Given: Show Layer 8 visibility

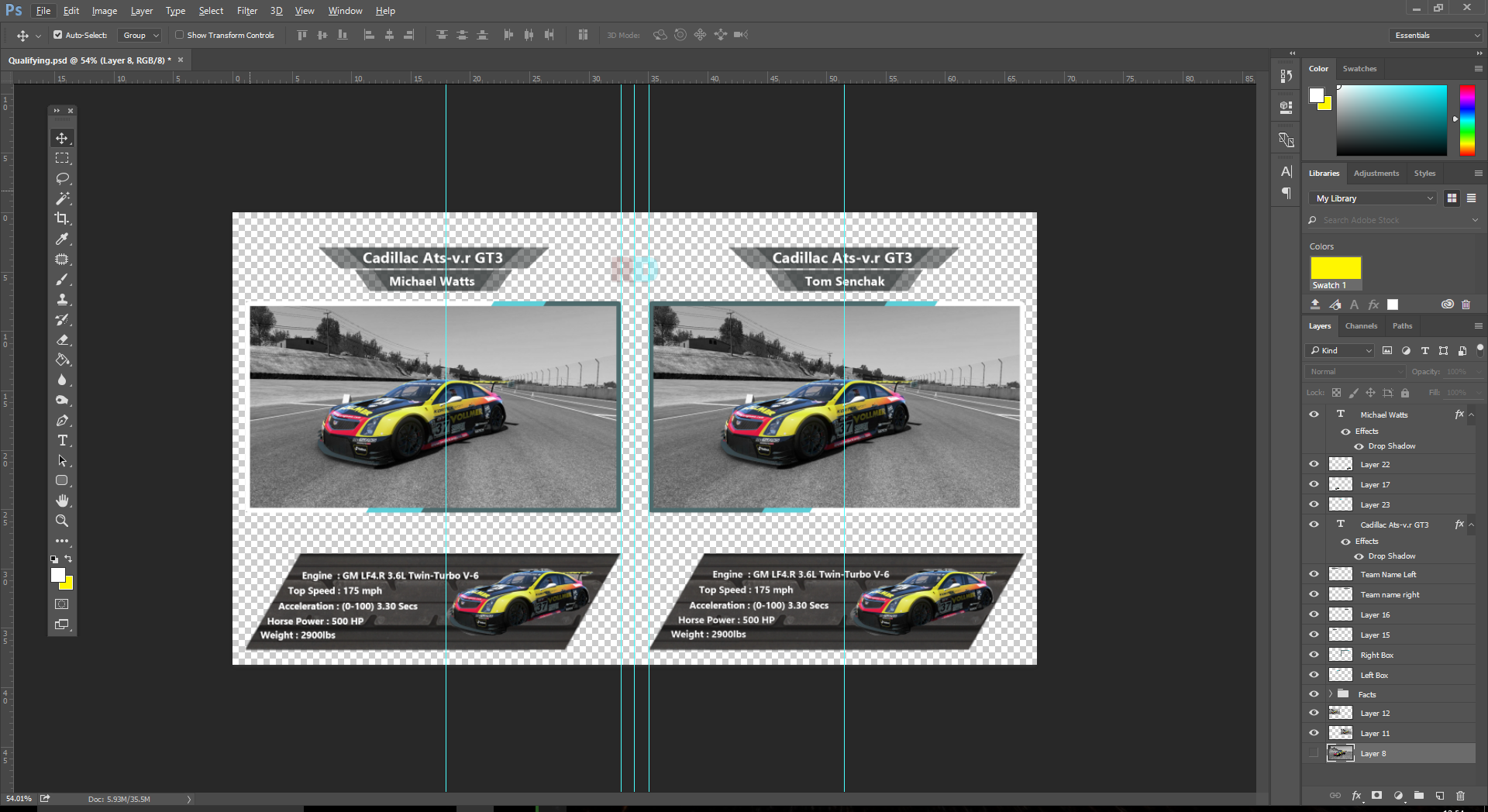Looking at the screenshot, I should [x=1314, y=753].
